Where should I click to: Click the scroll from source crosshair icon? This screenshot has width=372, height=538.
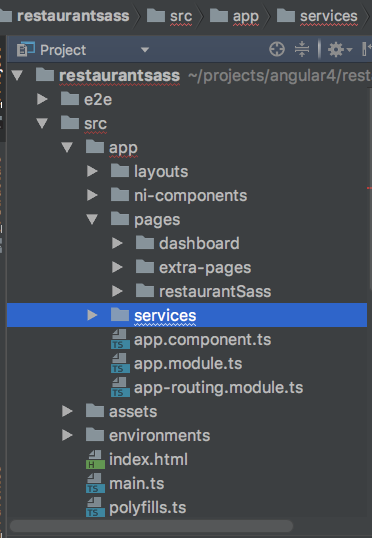tap(277, 49)
